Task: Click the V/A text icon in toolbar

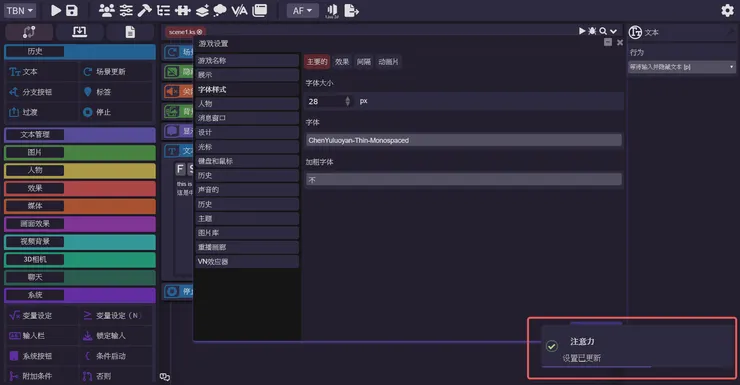Action: (x=239, y=10)
